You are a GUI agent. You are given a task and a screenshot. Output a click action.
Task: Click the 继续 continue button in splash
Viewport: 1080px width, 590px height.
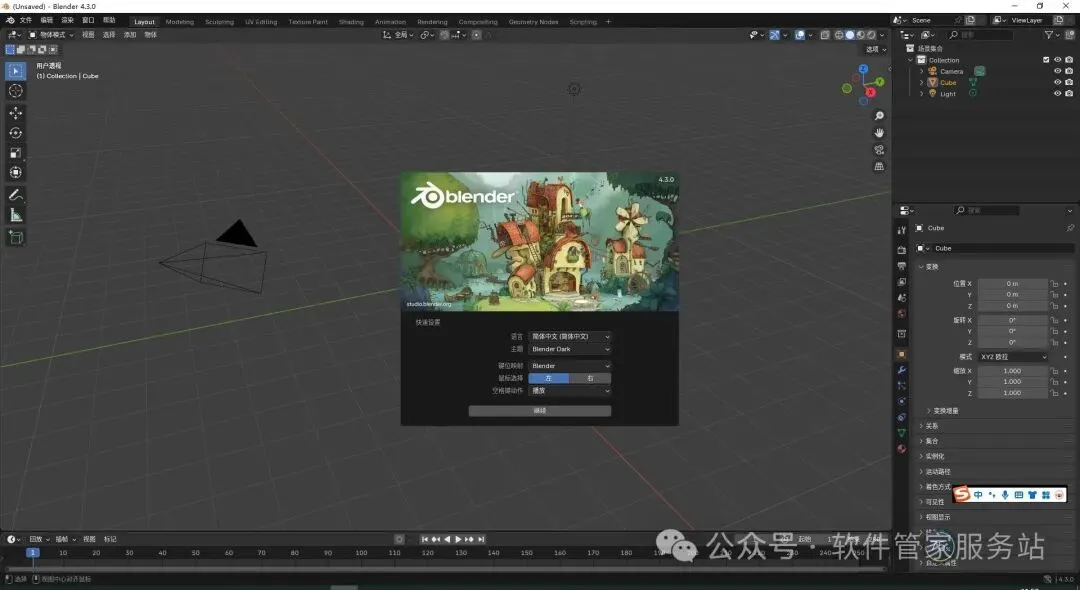click(539, 410)
